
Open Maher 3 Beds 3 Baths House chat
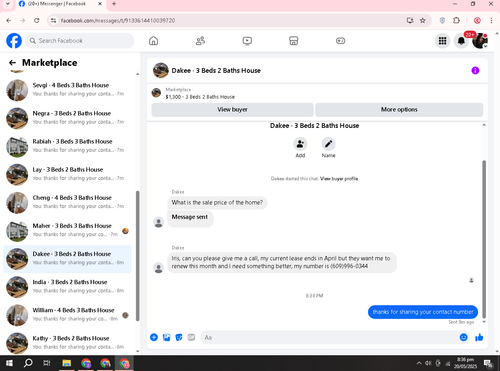click(x=67, y=231)
